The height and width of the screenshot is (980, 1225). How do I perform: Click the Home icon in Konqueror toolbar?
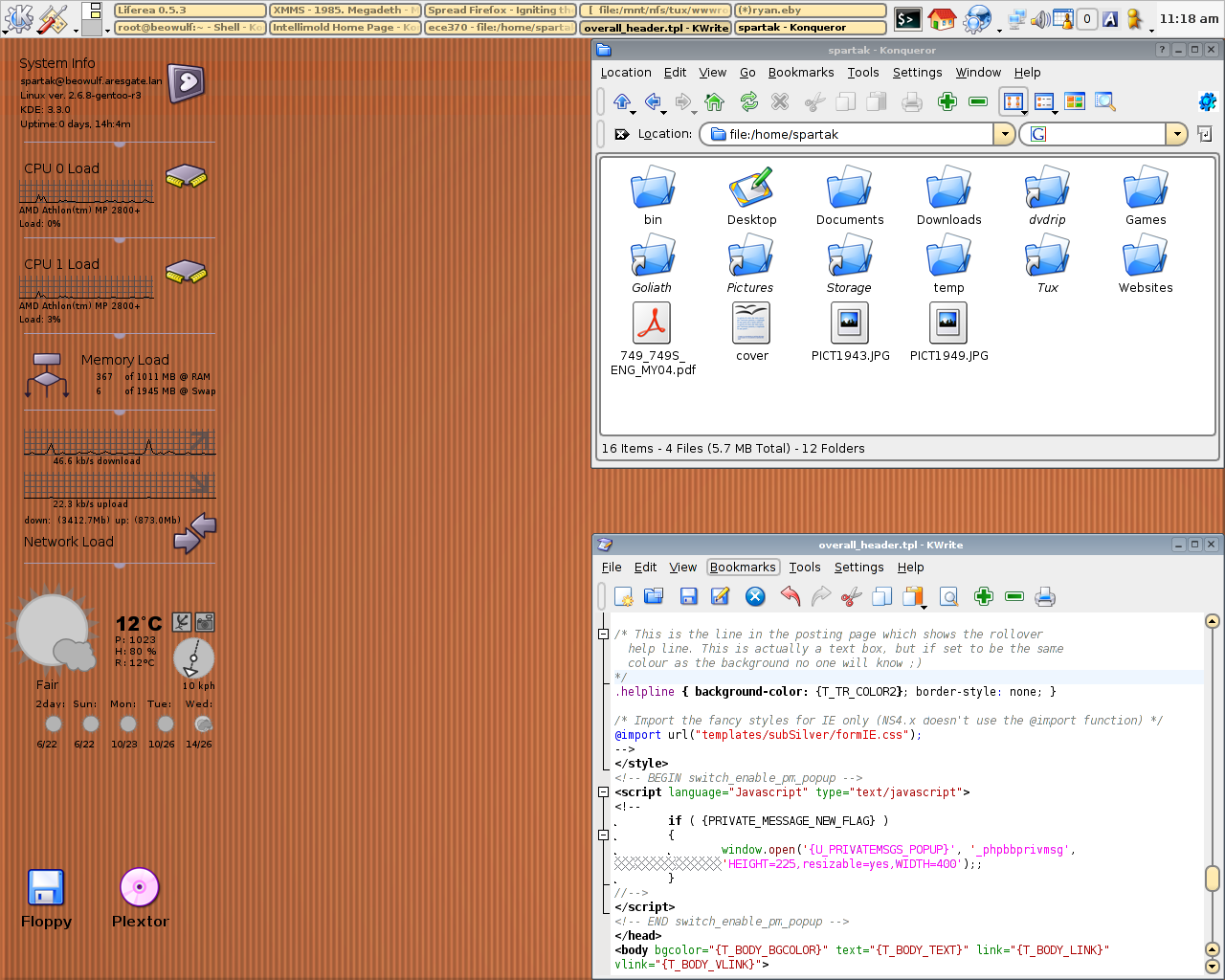[x=714, y=101]
